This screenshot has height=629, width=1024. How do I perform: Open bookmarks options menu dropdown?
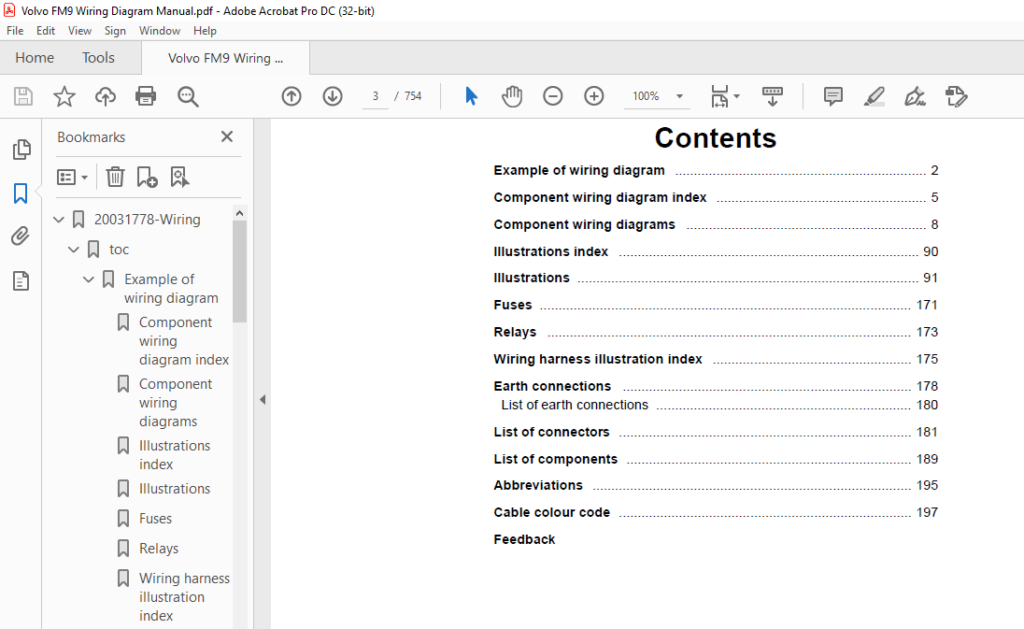[72, 177]
